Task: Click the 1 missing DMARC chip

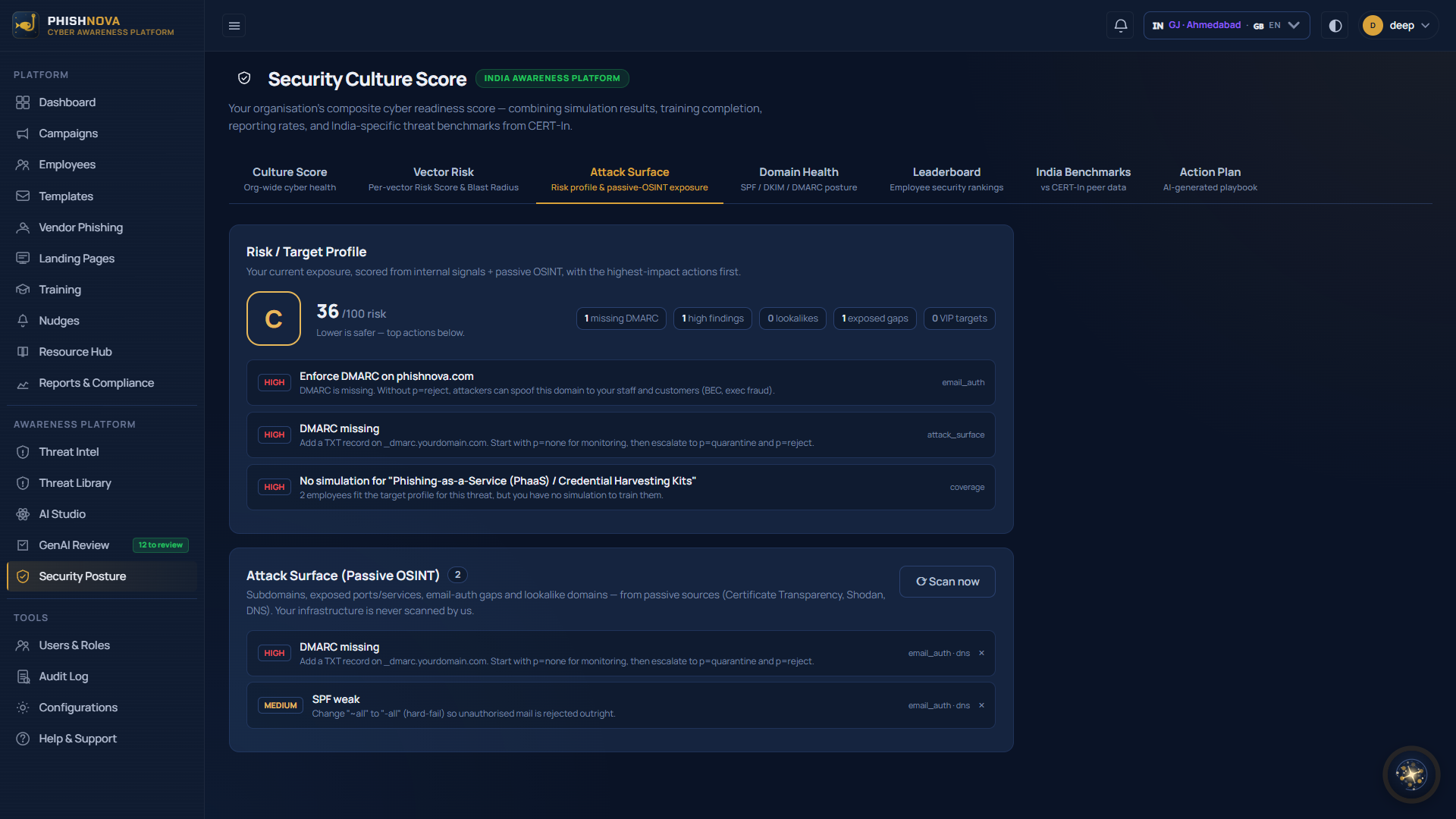Action: click(x=621, y=318)
